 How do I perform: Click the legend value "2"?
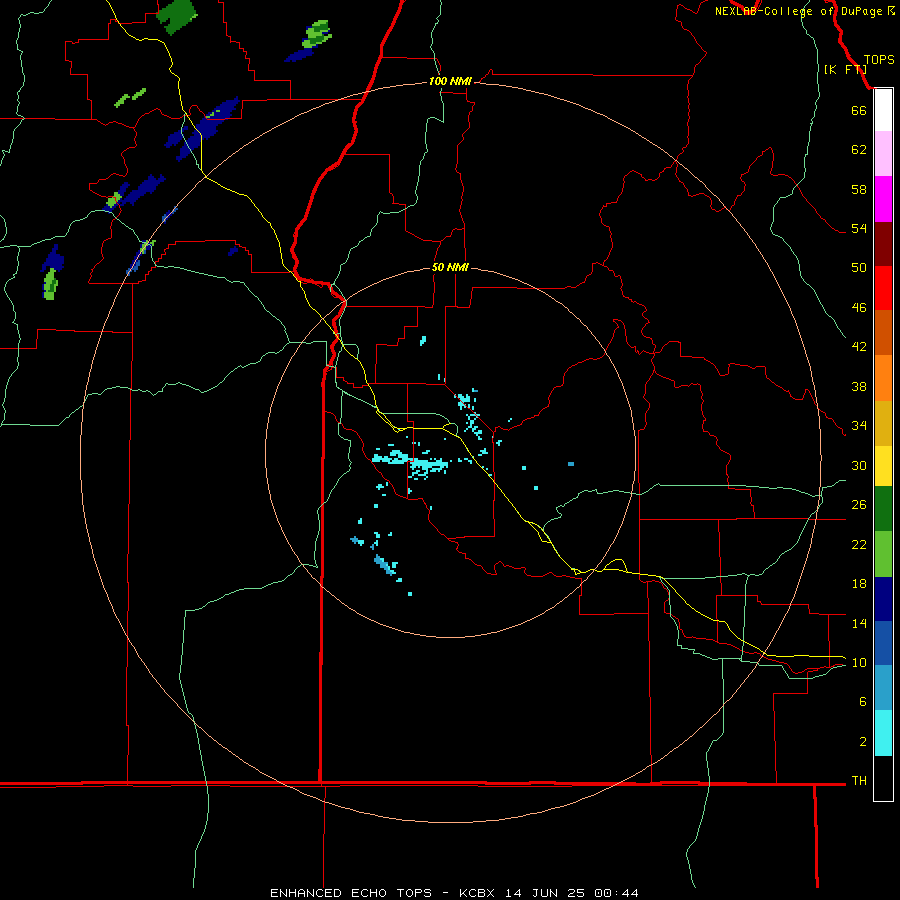(862, 741)
